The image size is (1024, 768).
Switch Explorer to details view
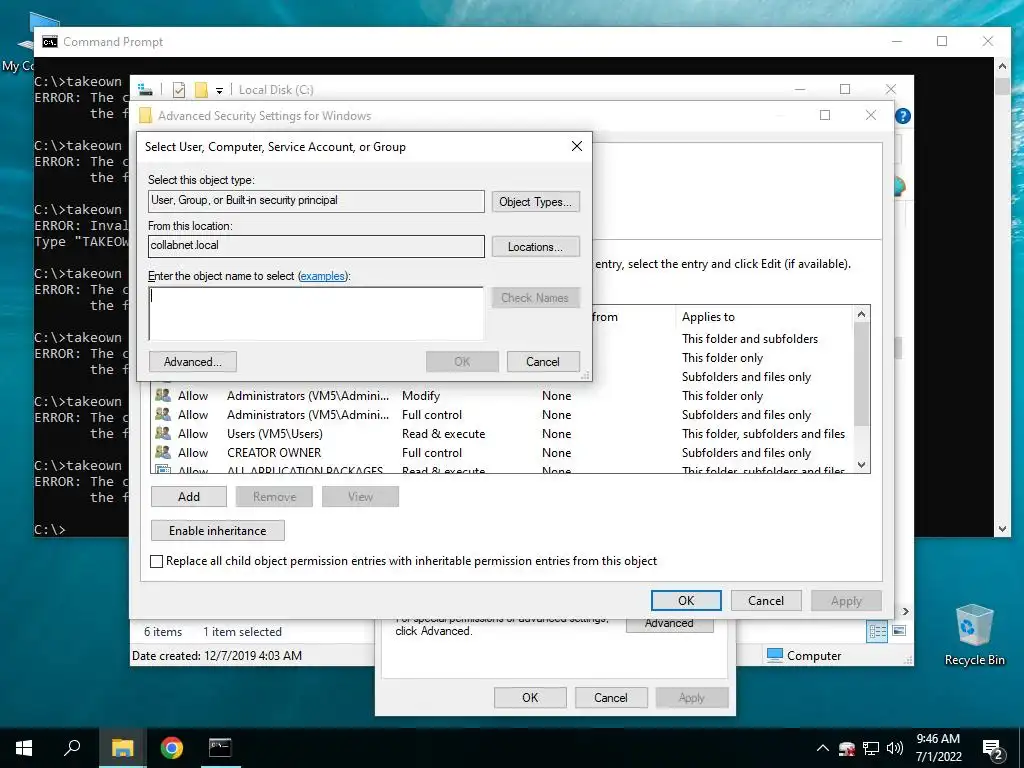click(877, 632)
